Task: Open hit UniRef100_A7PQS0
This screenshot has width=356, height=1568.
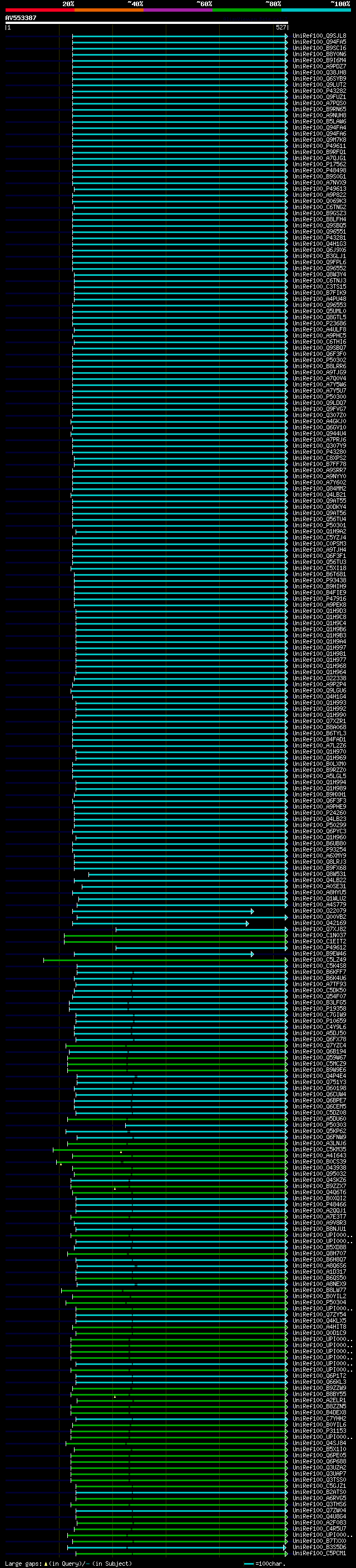Action: (x=319, y=103)
